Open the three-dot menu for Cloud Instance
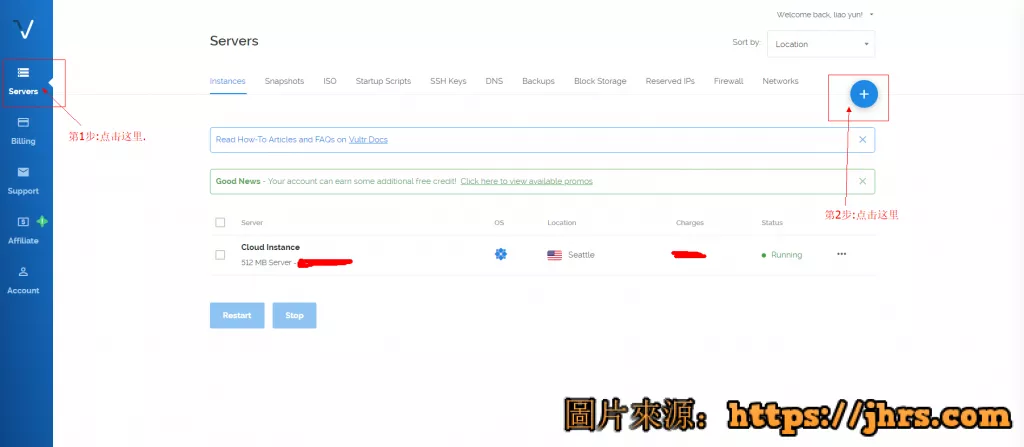 click(841, 254)
